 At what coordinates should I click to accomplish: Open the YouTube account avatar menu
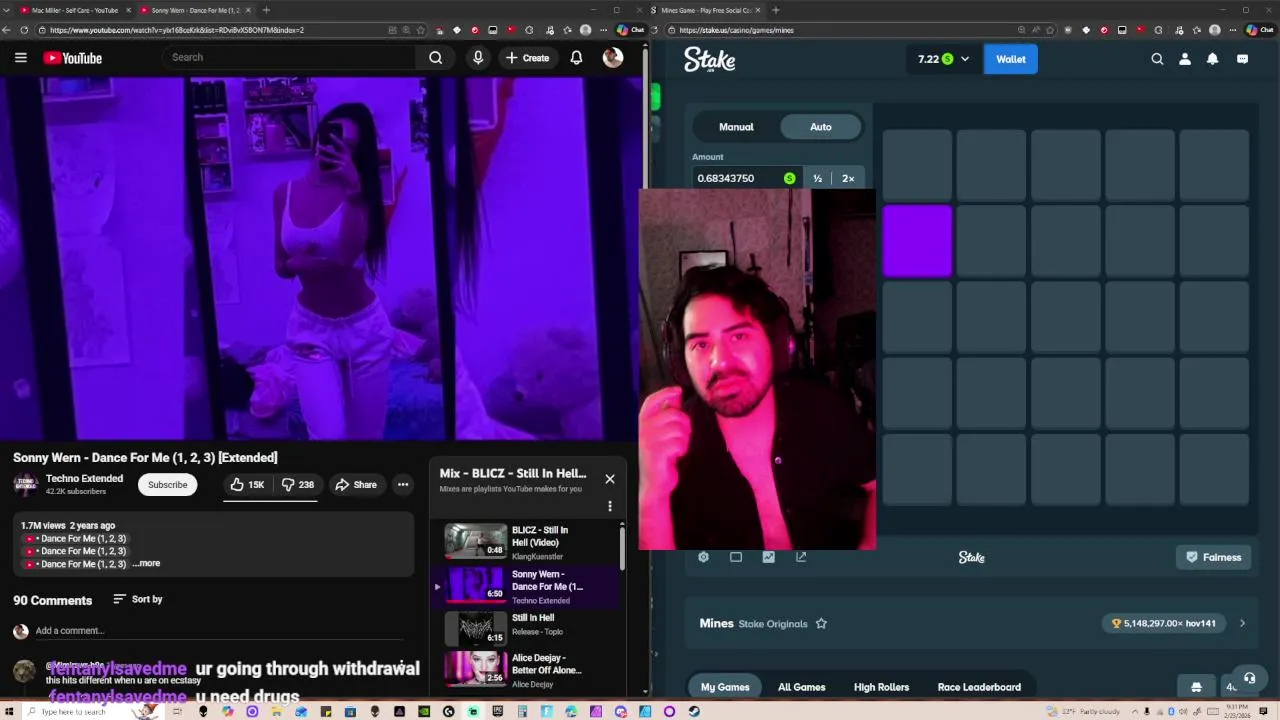pyautogui.click(x=613, y=58)
